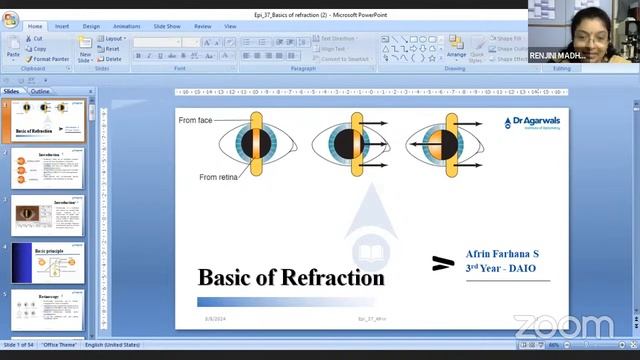Open the Font size combo box

coord(191,42)
